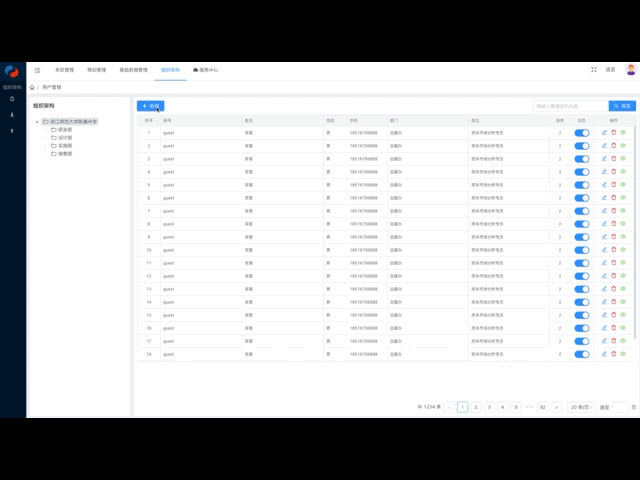Click the edit pencil in row 7
Viewport: 640px width, 480px height.
[604, 211]
